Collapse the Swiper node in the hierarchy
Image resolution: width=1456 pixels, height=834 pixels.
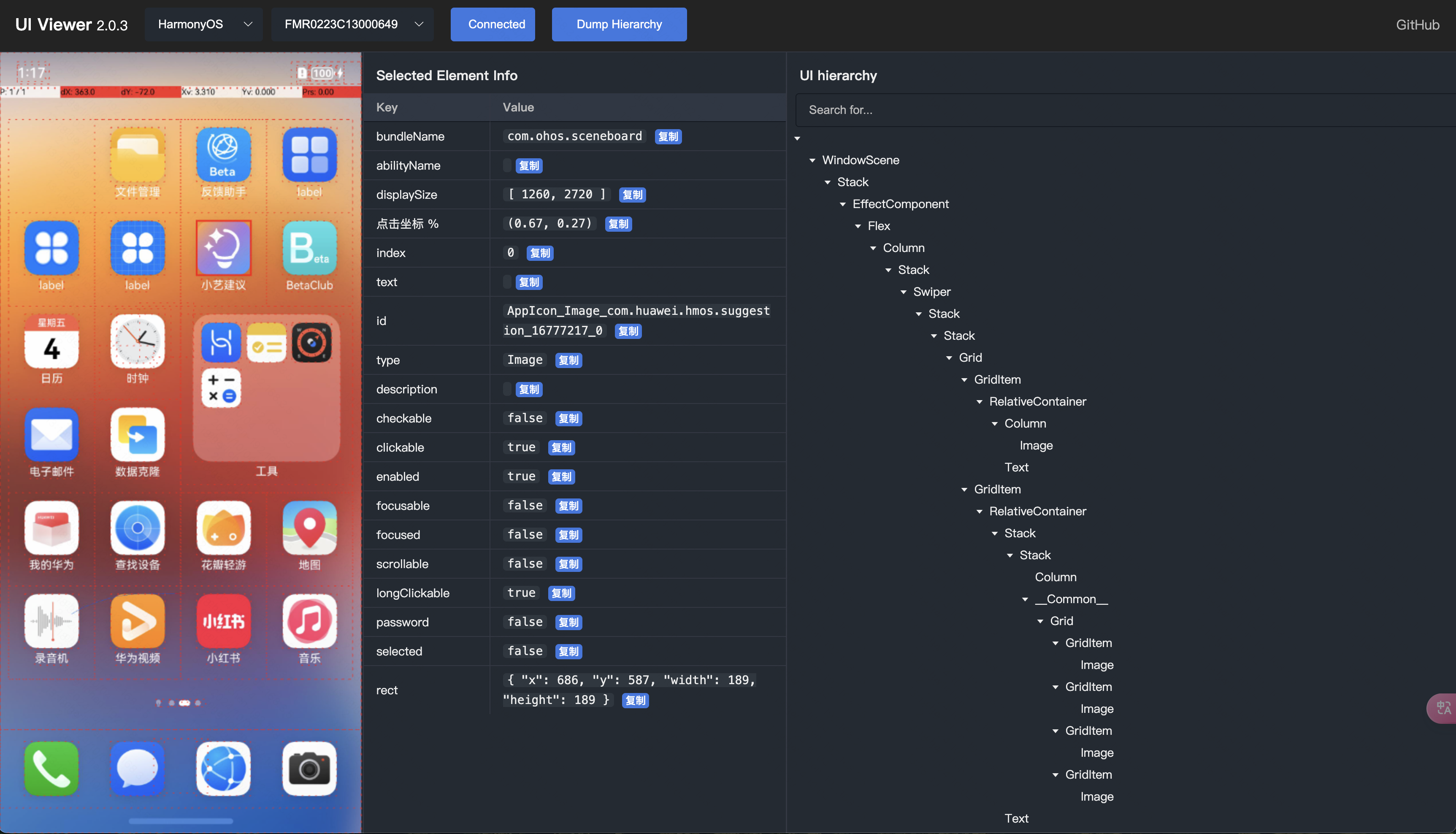tap(904, 292)
